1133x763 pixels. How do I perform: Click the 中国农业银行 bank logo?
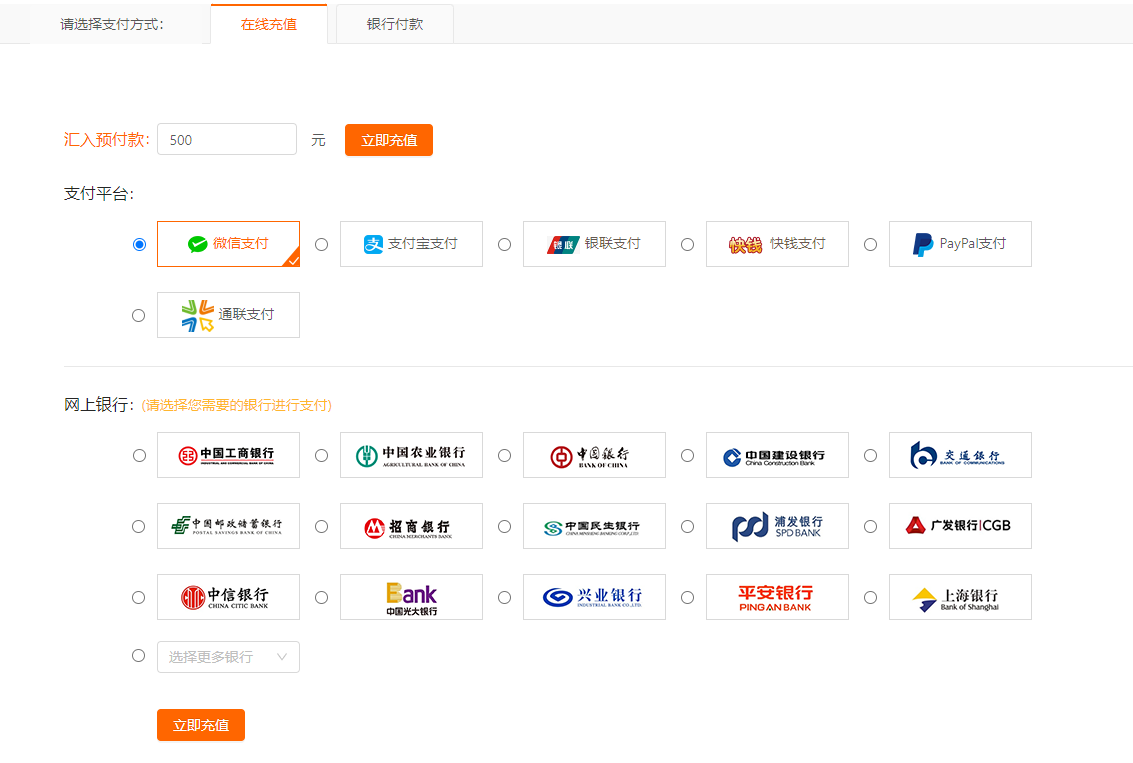(x=411, y=455)
